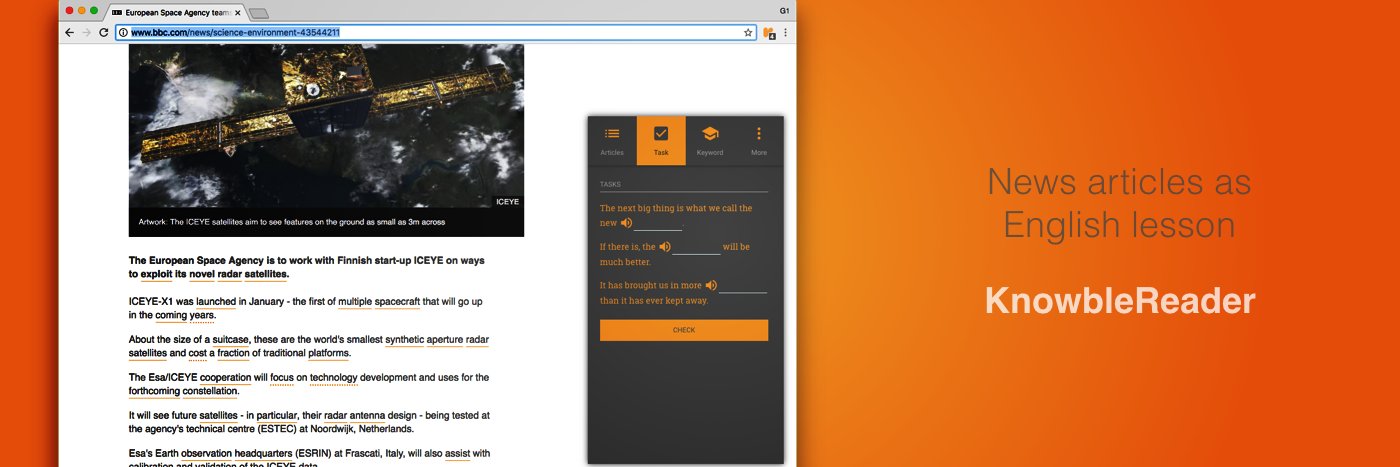The width and height of the screenshot is (1400, 467).
Task: Click the Chrome profile 'G1' label
Action: pos(784,10)
